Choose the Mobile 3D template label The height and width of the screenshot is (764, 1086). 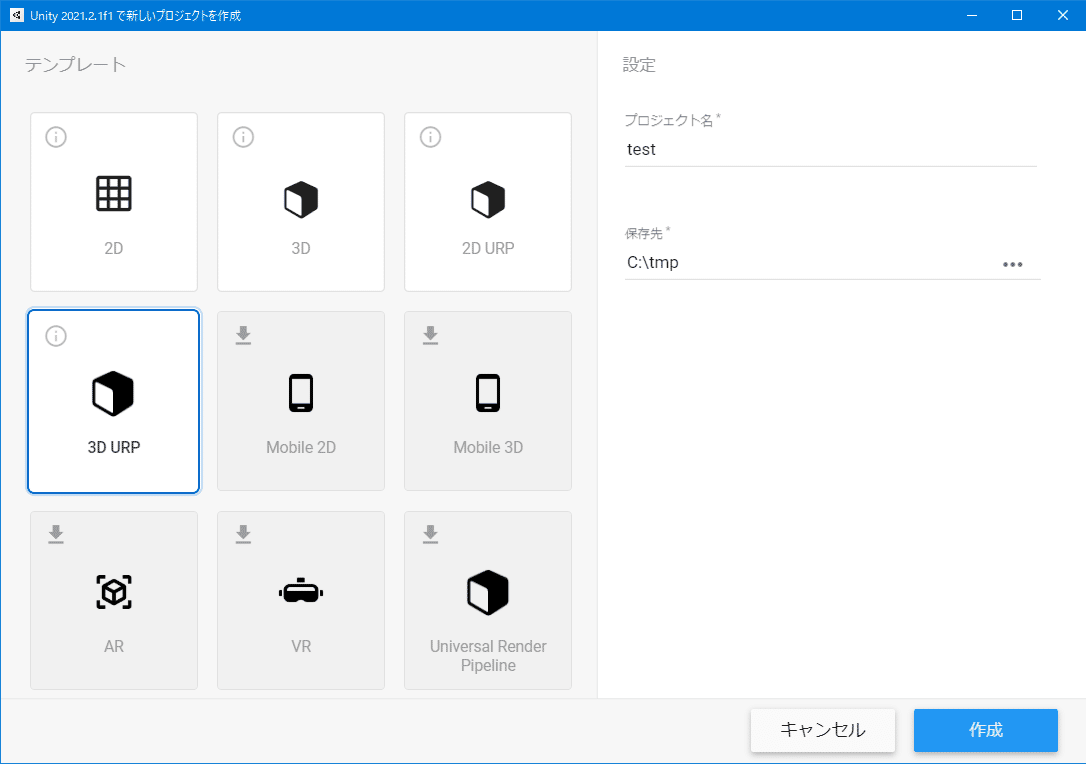488,447
